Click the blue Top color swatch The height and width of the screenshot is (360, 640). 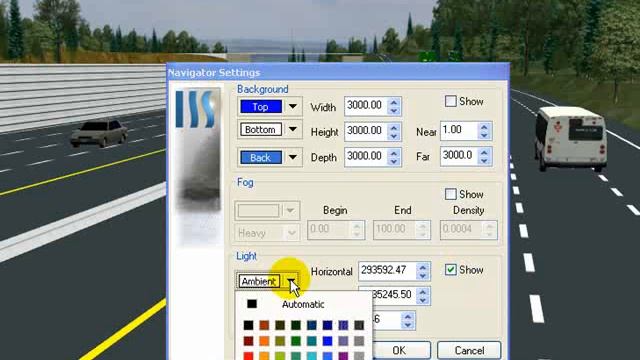coord(261,107)
